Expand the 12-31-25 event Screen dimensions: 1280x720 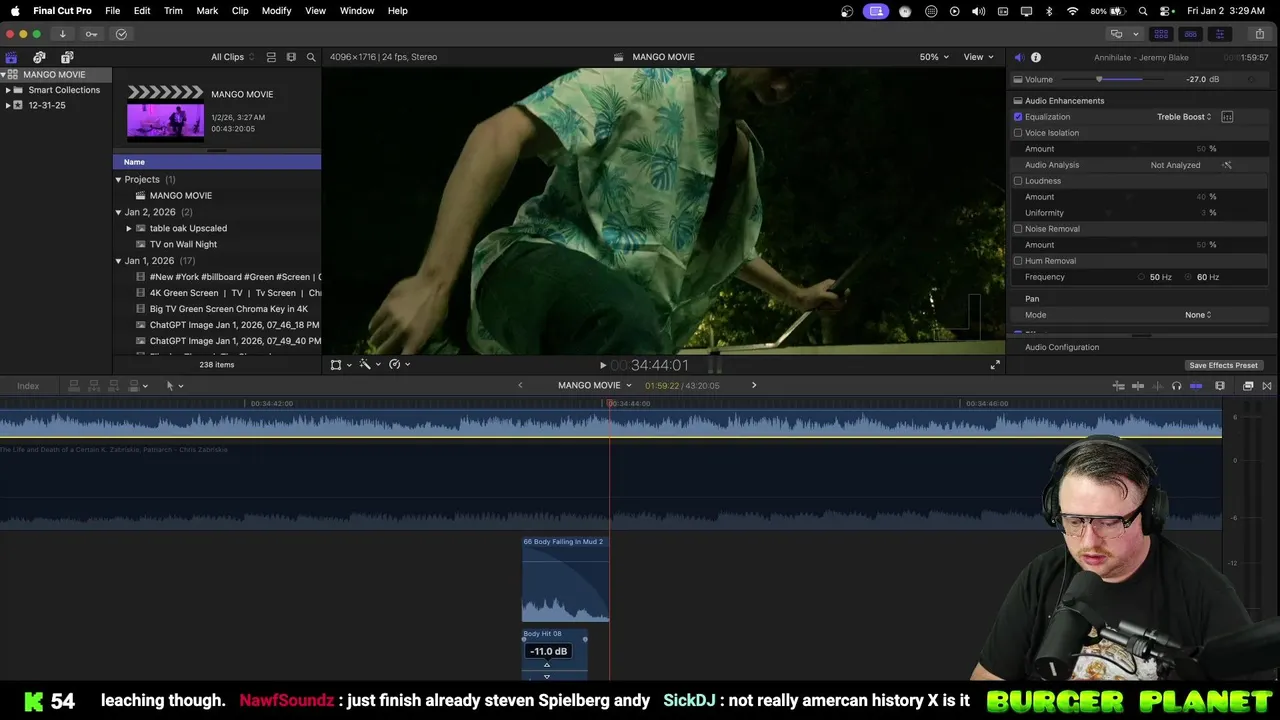coord(8,105)
